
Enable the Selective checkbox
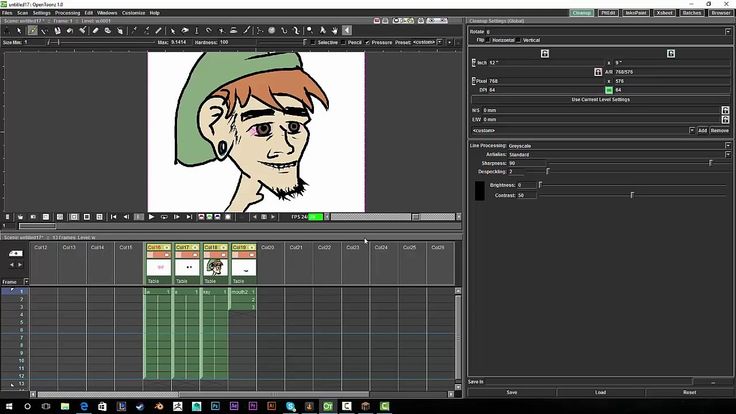tap(315, 43)
